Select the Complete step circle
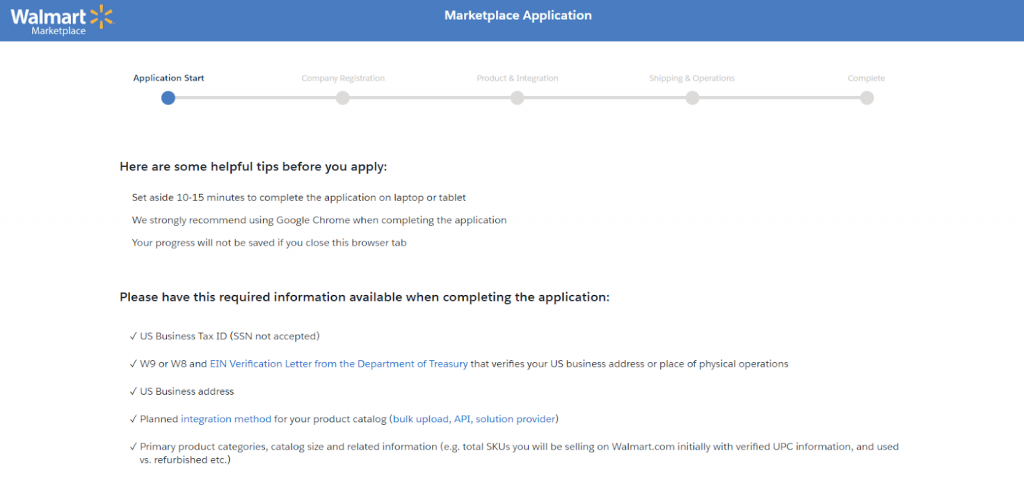 [867, 98]
